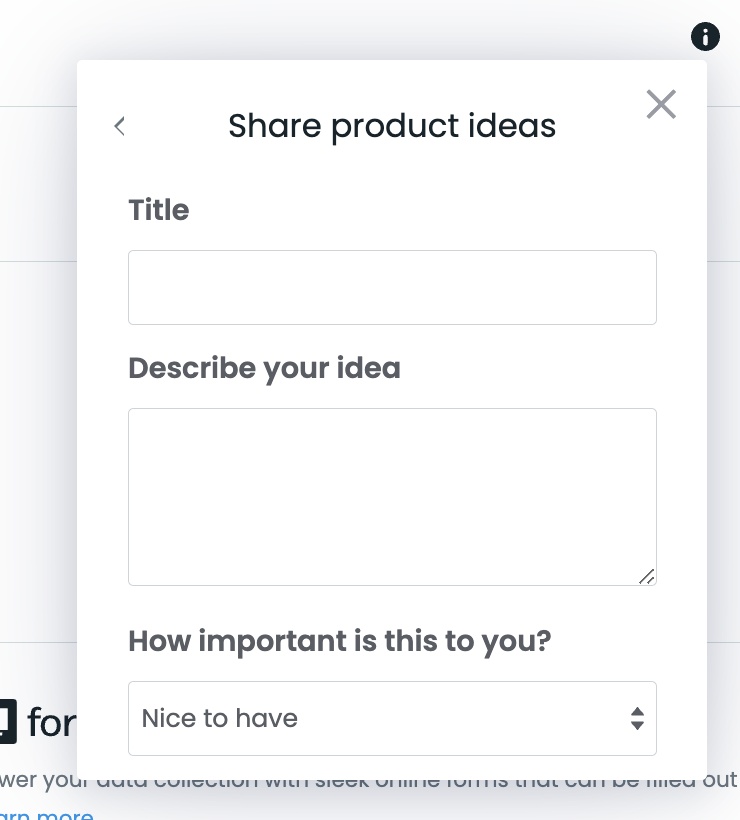Image resolution: width=740 pixels, height=820 pixels.
Task: Click the "Title" field label
Action: tap(159, 210)
